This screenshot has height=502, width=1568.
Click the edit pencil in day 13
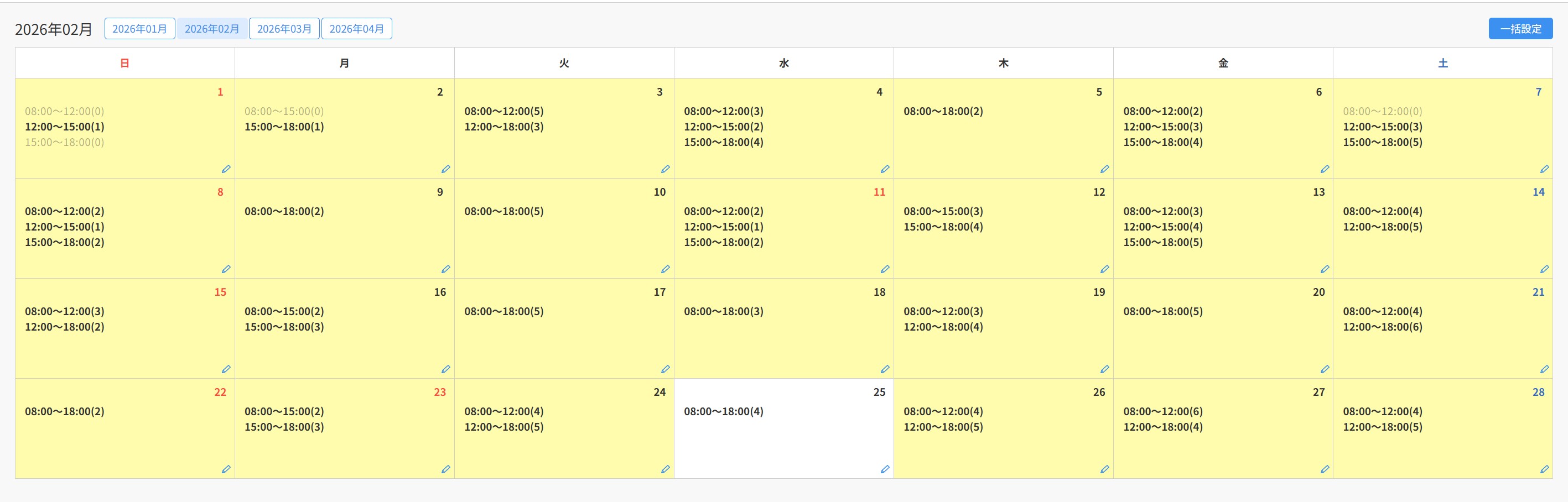[x=1325, y=269]
